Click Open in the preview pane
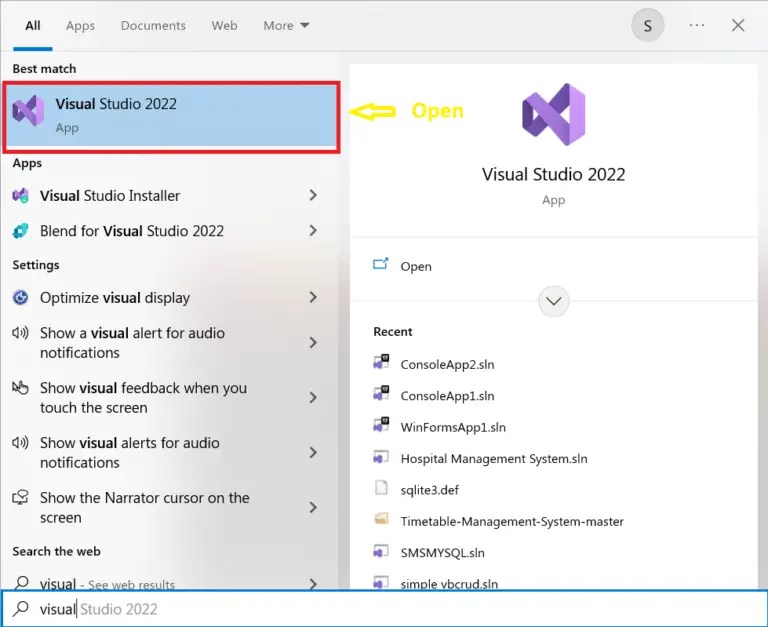This screenshot has height=627, width=768. 416,266
